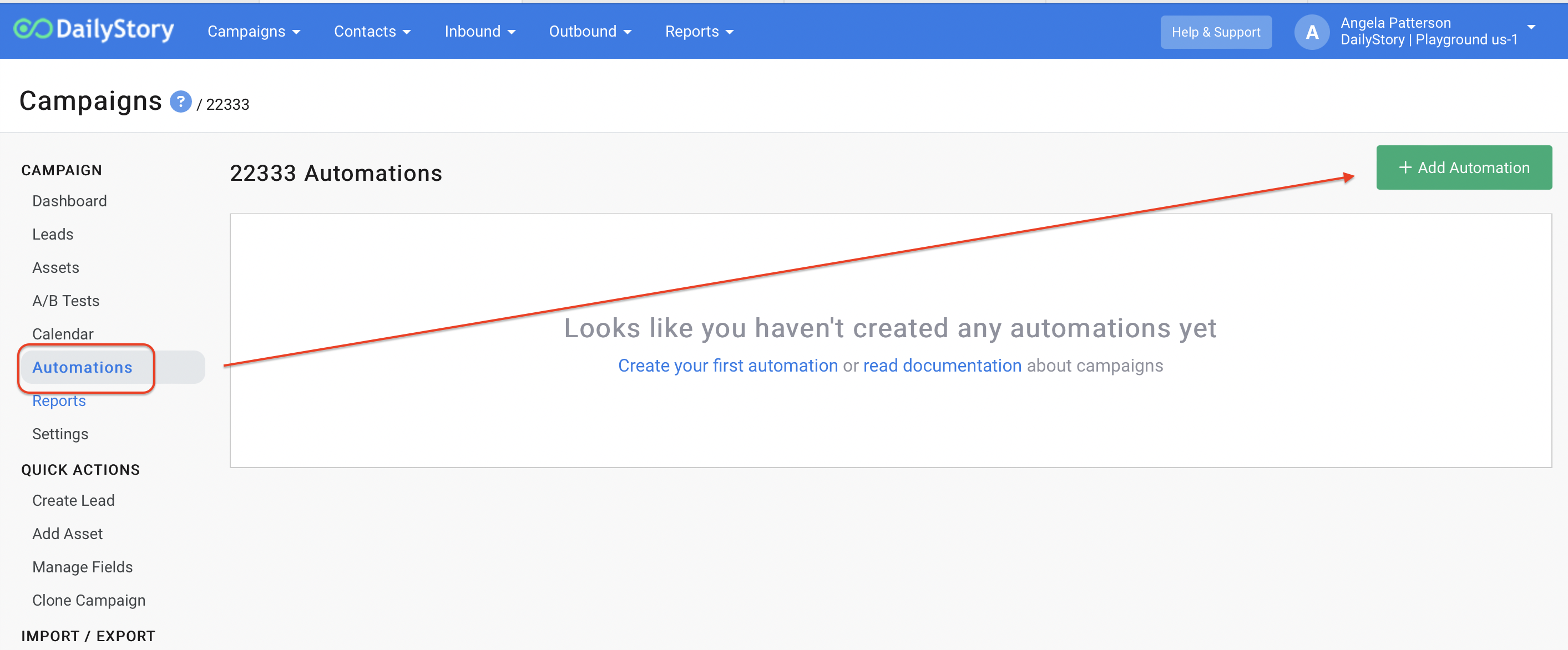Expand the account menu caret beside Angela Patterson
This screenshot has height=650, width=1568.
click(x=1531, y=27)
